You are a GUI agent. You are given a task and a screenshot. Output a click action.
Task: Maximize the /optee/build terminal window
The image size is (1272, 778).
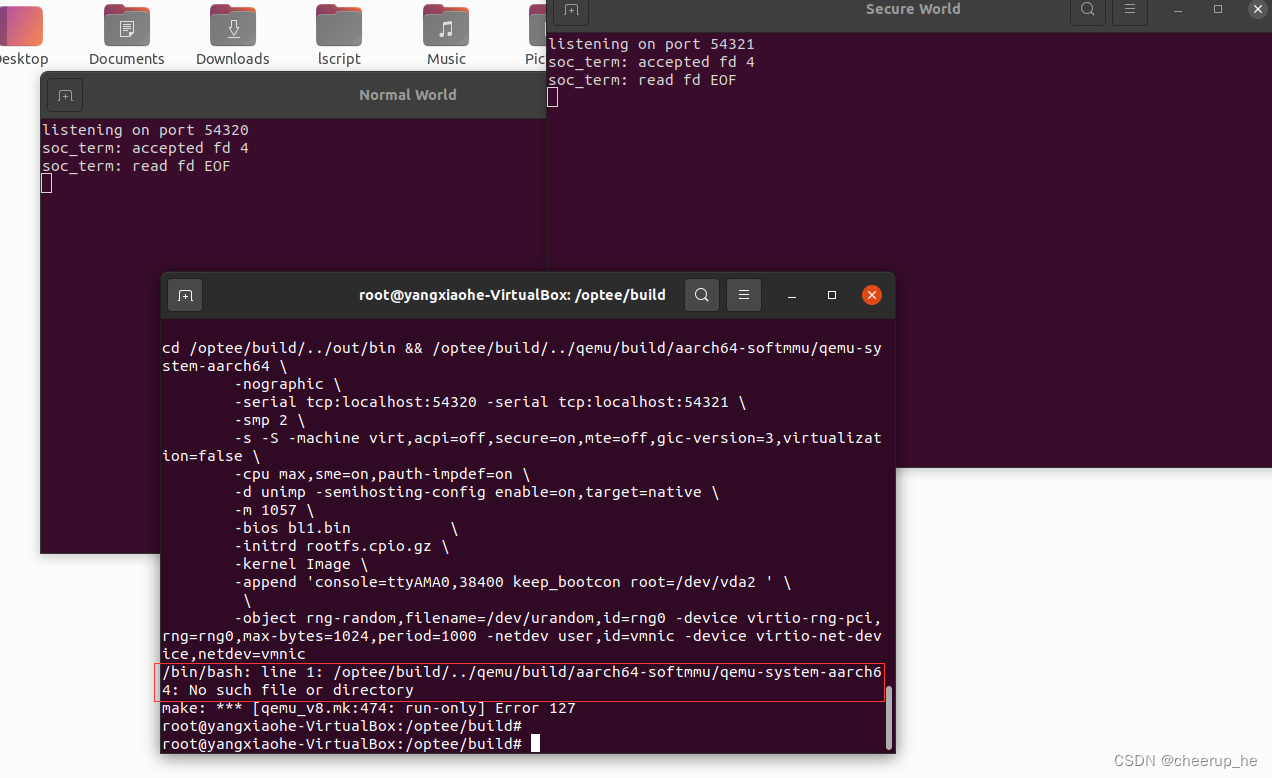pos(831,296)
